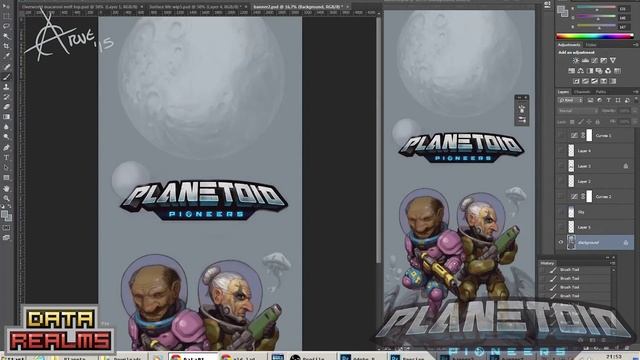Select the Zoom tool in toolbar
This screenshot has height=360, width=640.
6,198
